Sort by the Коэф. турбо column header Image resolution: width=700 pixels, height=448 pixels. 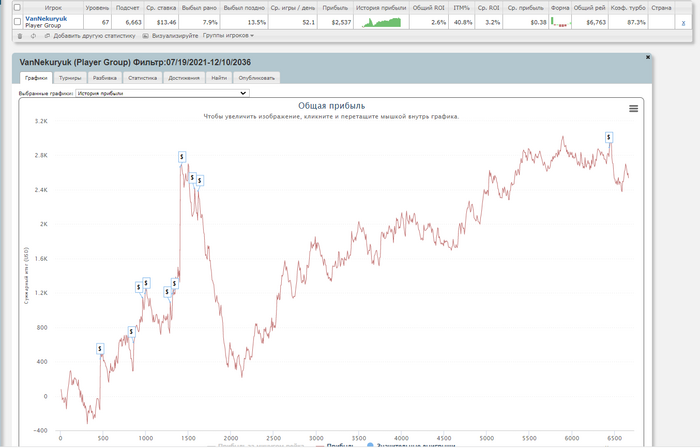[x=628, y=8]
